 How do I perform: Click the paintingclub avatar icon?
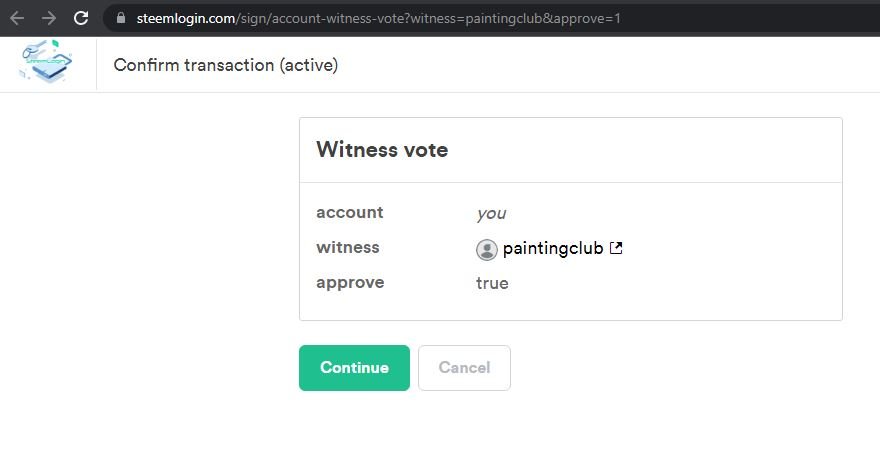(x=486, y=249)
